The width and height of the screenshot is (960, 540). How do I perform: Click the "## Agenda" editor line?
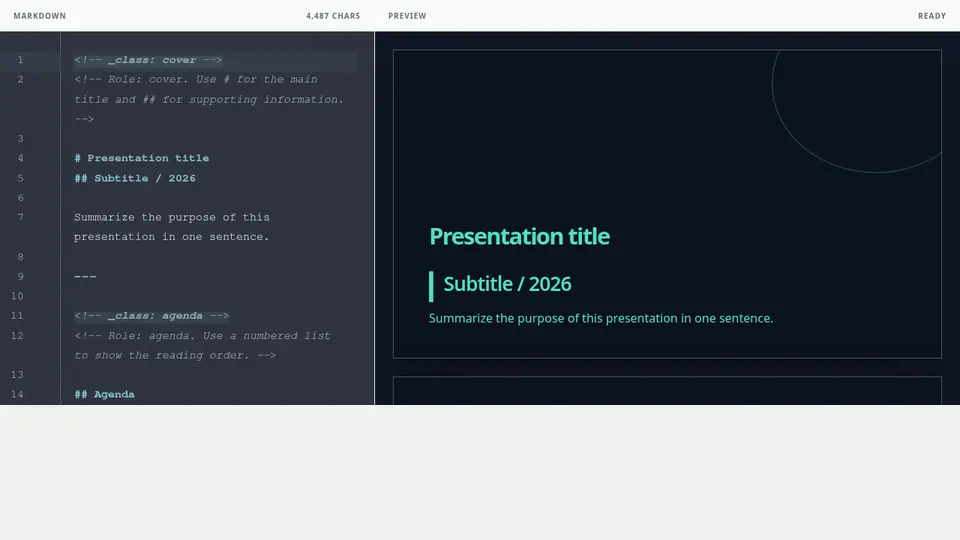[x=104, y=394]
